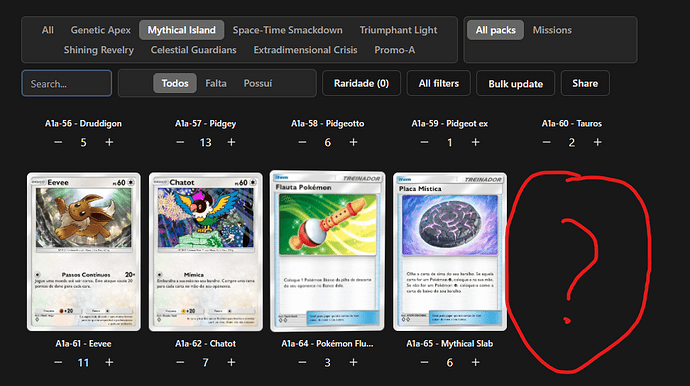690x386 pixels.
Task: Switch to Celestial Guardians expansion
Action: point(194,50)
